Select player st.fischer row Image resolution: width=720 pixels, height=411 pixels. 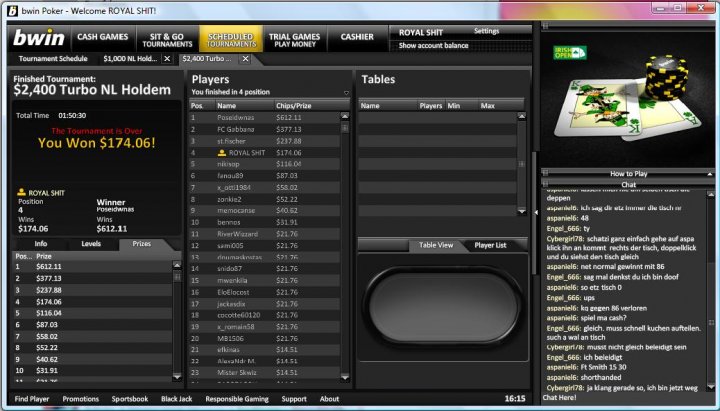point(264,141)
